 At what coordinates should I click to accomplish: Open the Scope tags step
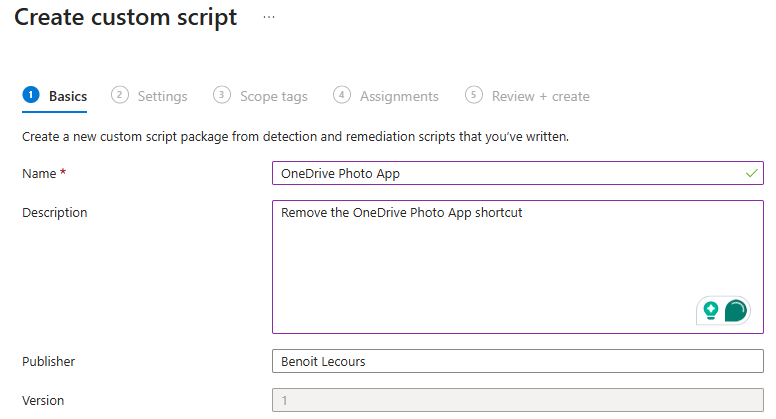pos(260,96)
